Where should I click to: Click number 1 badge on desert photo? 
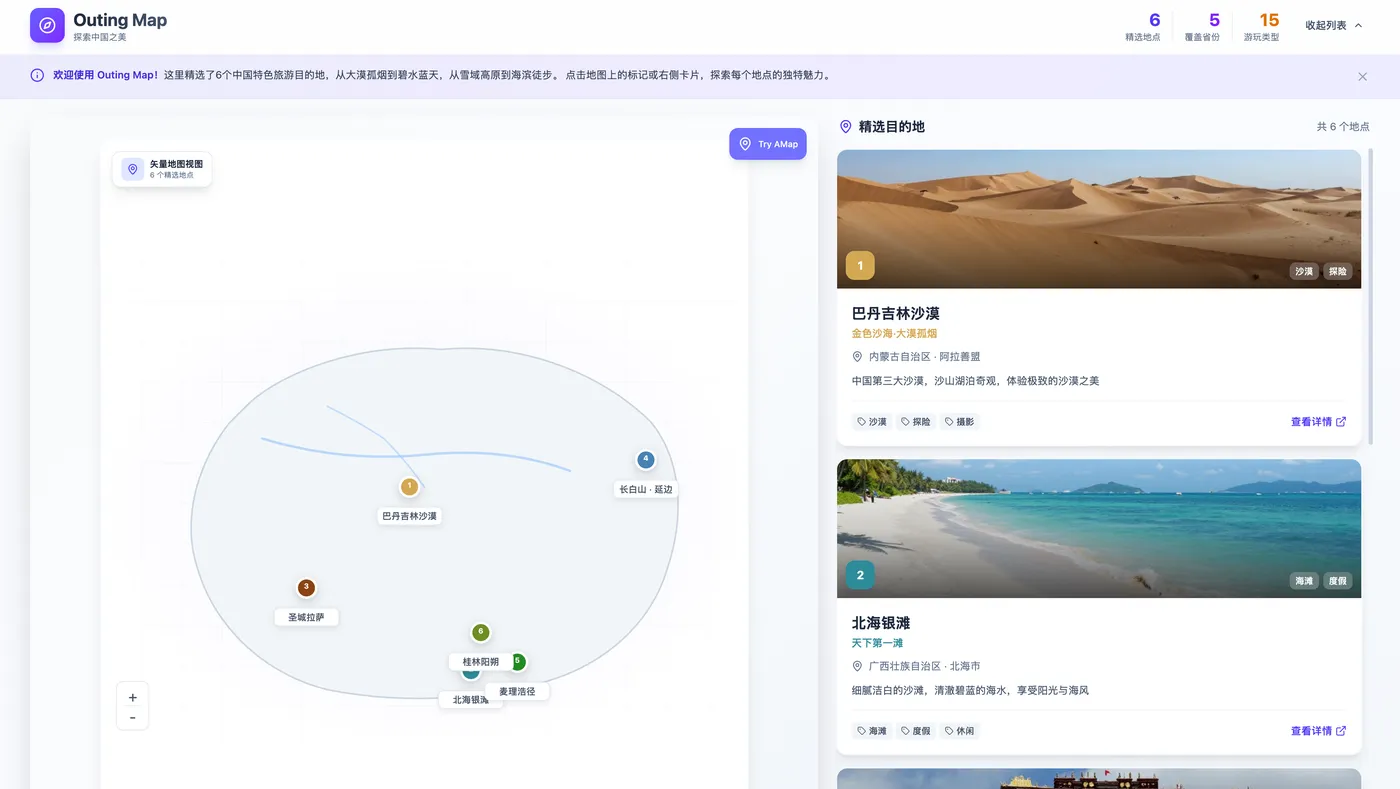[860, 266]
